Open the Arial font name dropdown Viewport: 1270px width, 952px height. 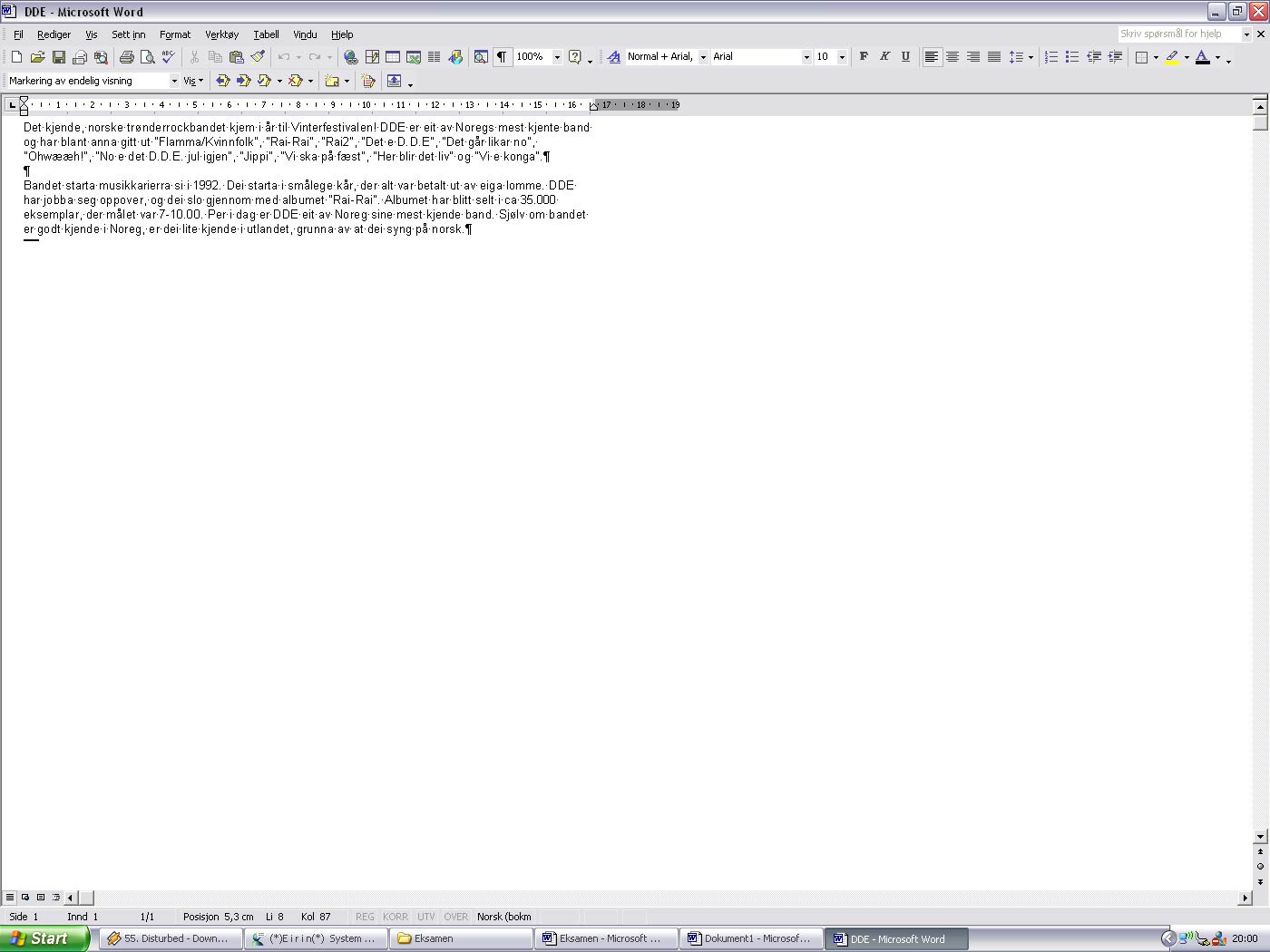(806, 57)
